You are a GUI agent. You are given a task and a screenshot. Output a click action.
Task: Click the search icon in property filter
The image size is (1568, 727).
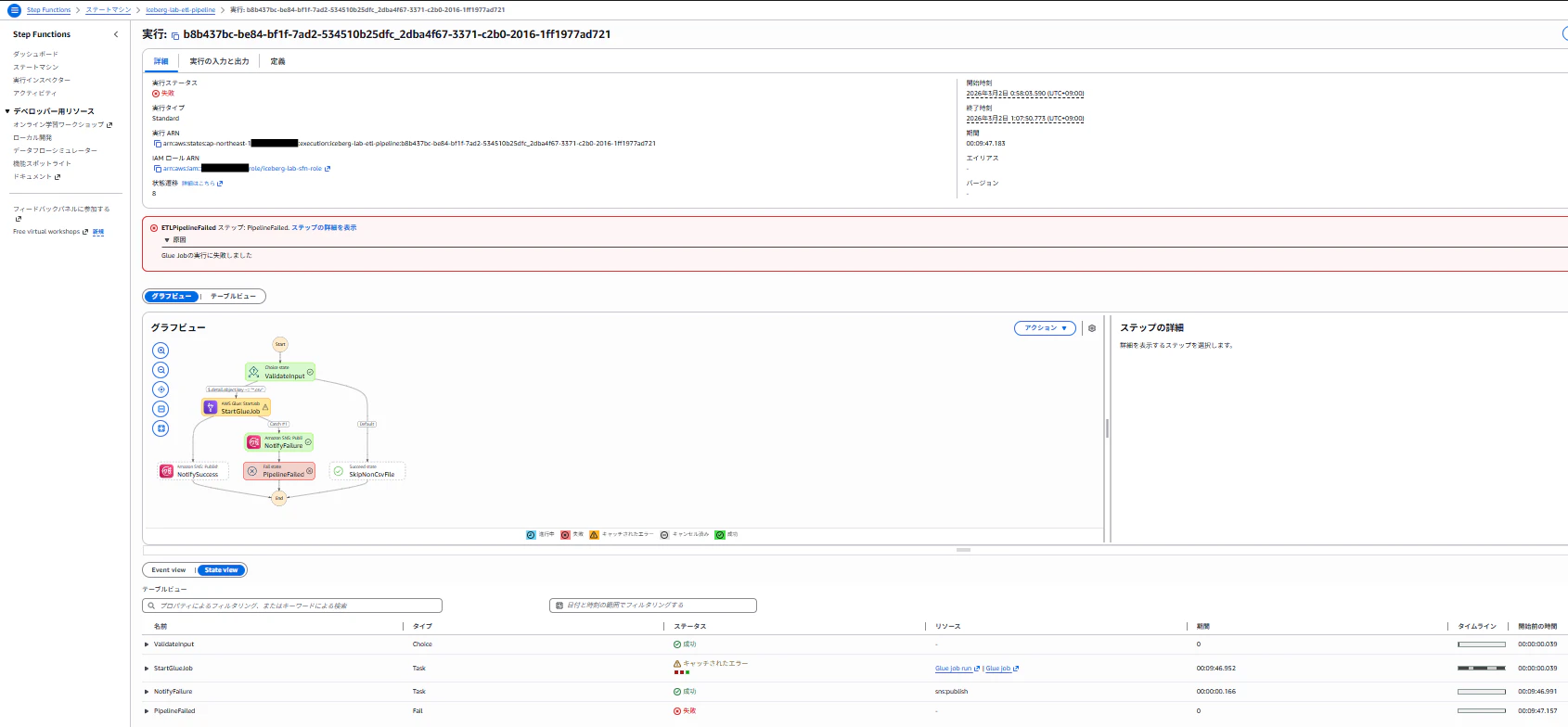[x=151, y=606]
